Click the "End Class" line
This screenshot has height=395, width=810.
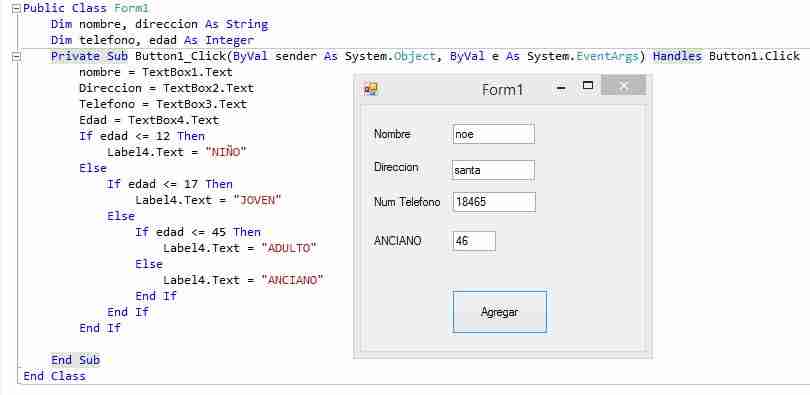point(55,376)
